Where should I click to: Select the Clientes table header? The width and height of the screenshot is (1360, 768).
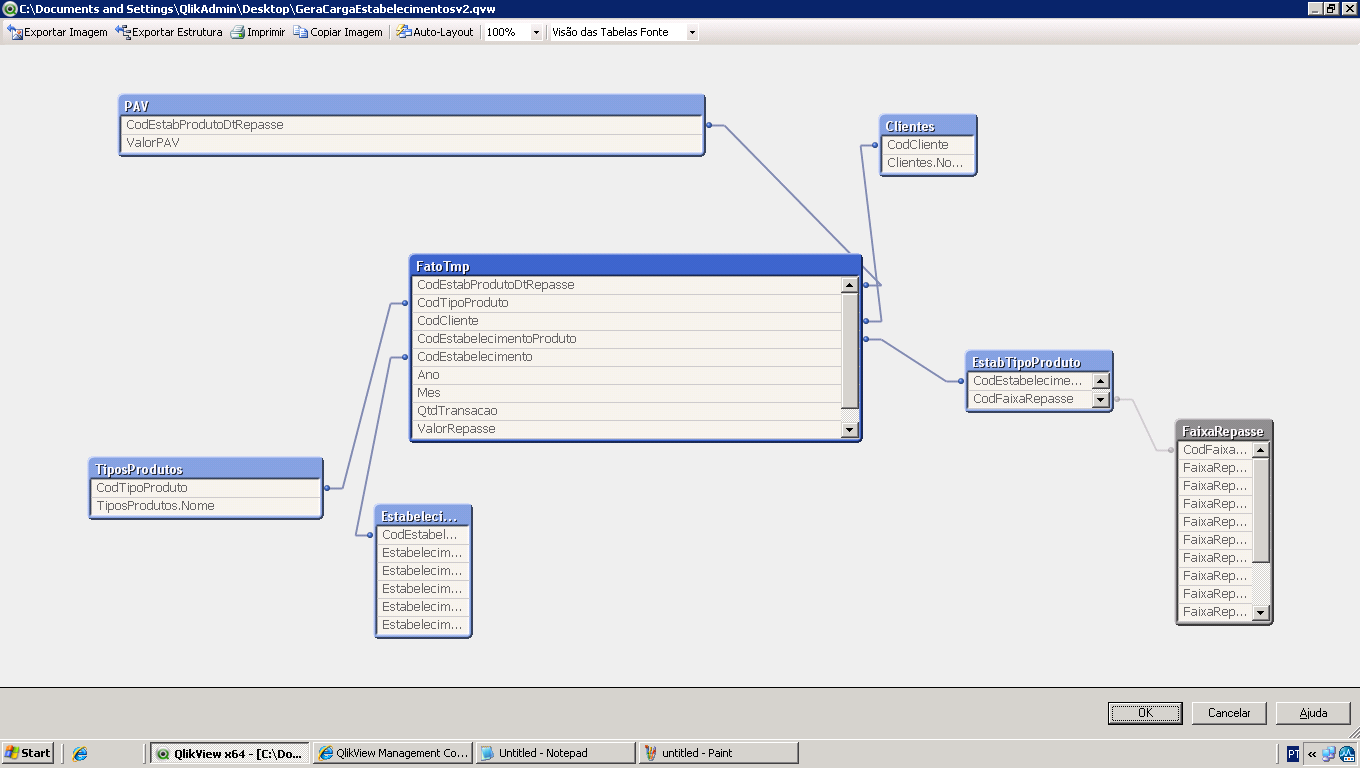(x=928, y=126)
